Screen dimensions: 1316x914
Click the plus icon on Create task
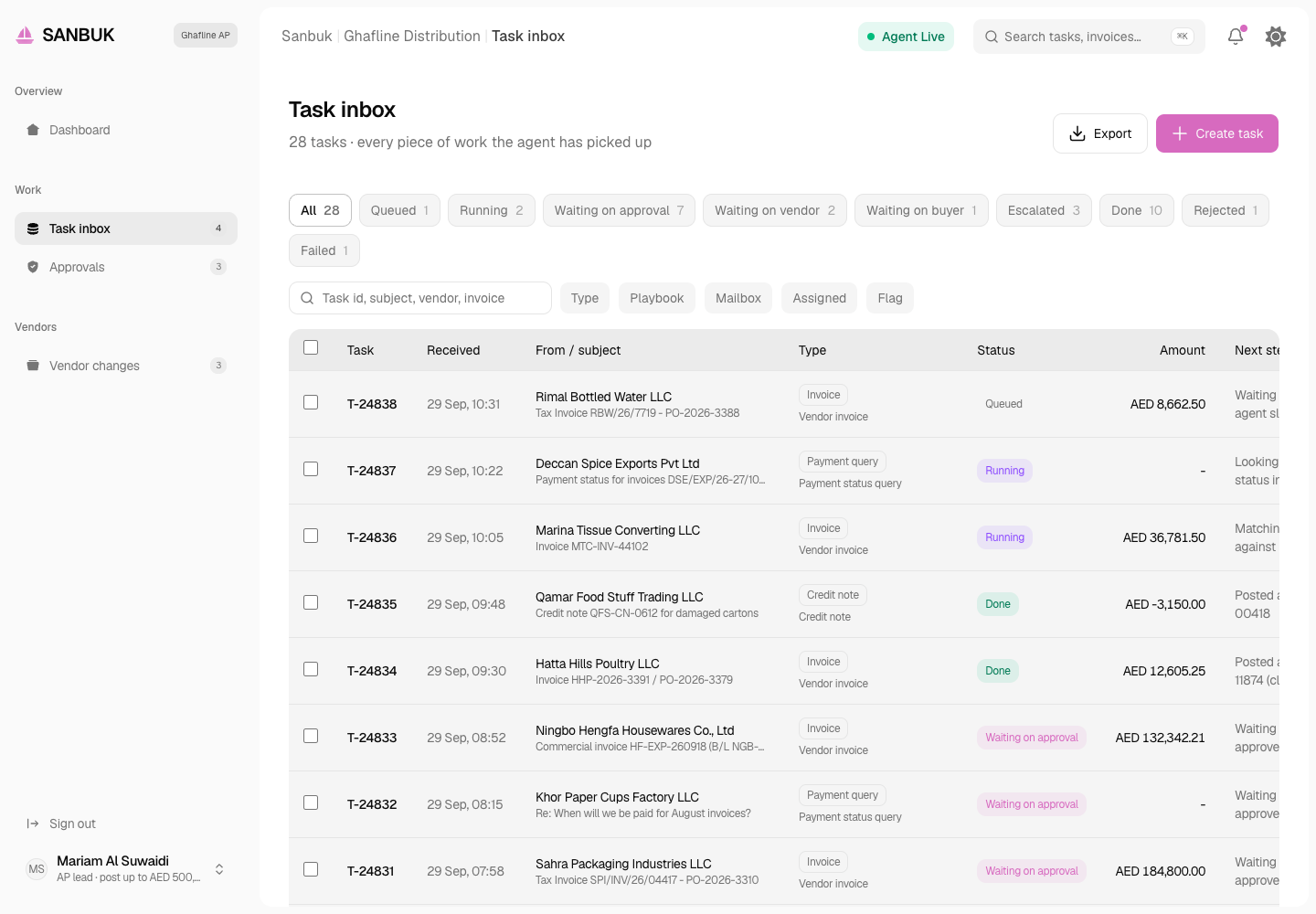(x=1180, y=133)
